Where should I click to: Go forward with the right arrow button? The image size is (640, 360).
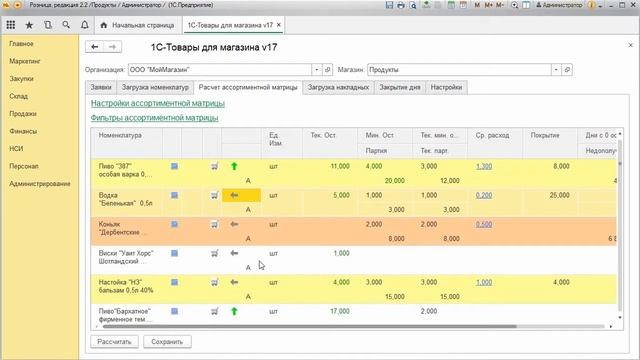(x=112, y=47)
